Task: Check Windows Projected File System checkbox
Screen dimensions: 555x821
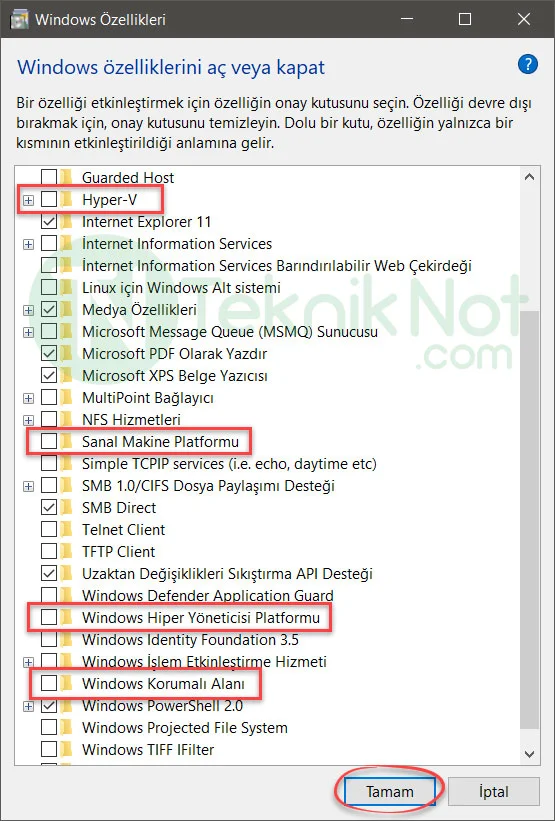Action: (49, 727)
